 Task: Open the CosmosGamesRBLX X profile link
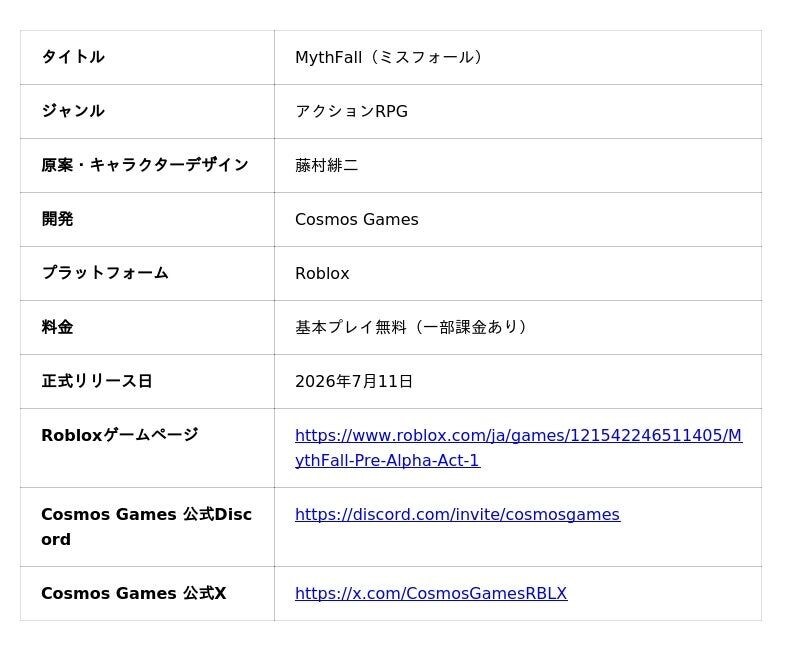click(x=431, y=593)
